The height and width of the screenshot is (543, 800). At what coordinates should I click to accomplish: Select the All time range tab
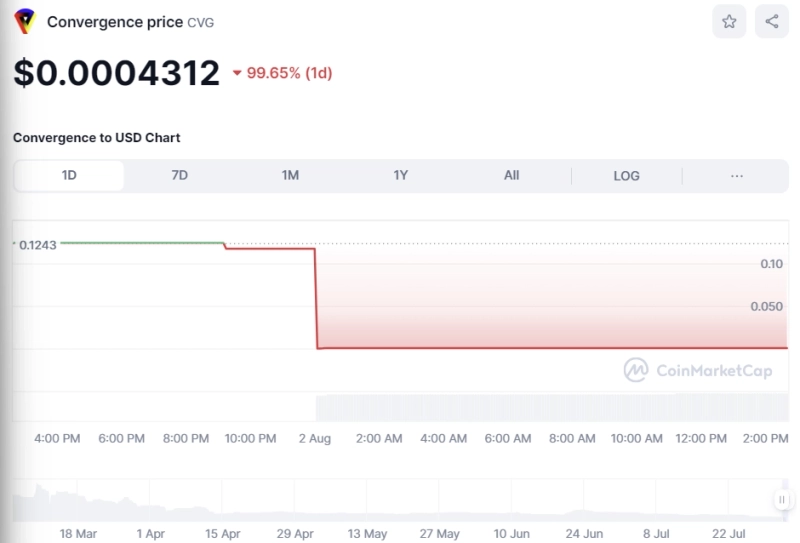coord(511,175)
